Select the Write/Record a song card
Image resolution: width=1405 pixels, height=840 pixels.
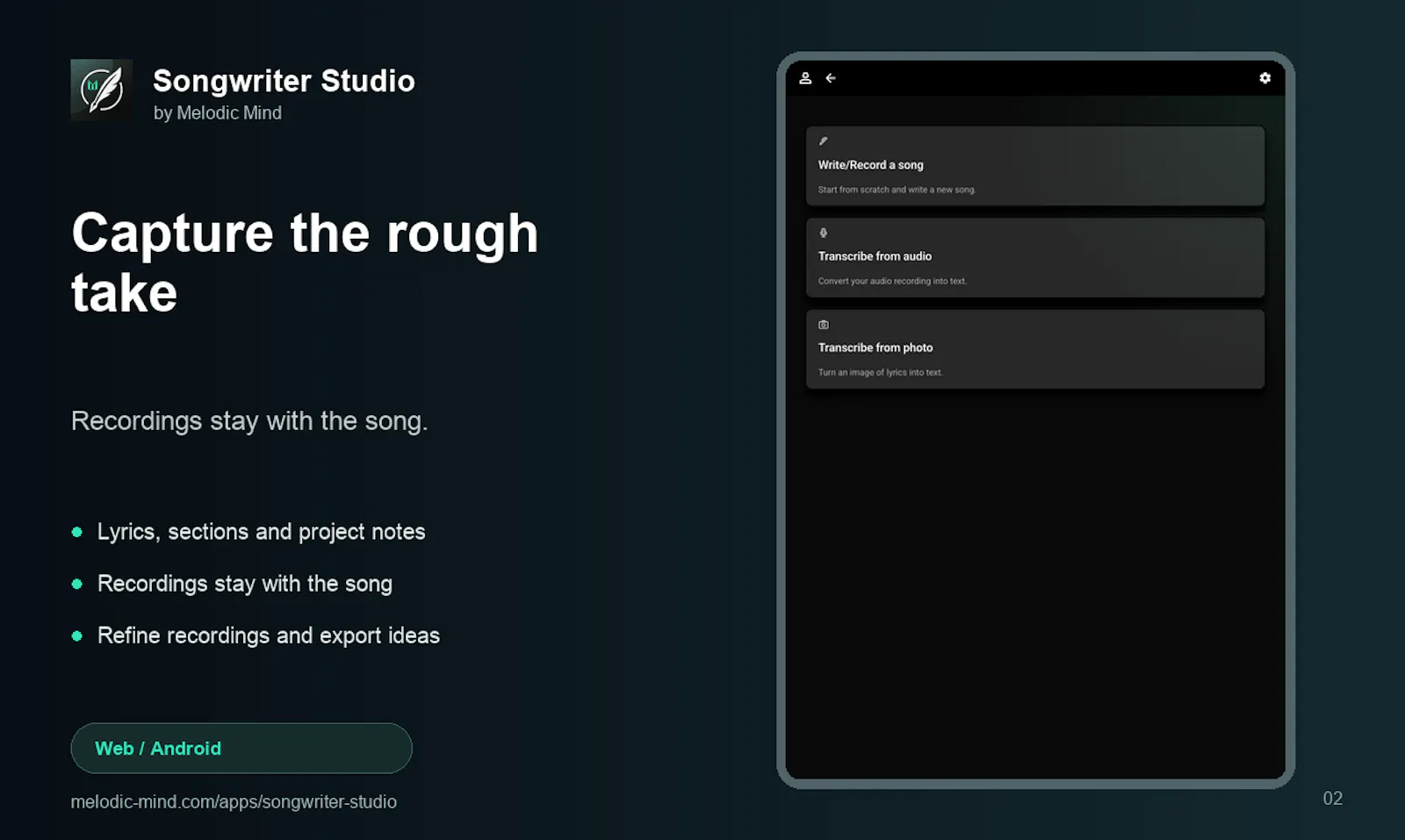coord(1035,166)
